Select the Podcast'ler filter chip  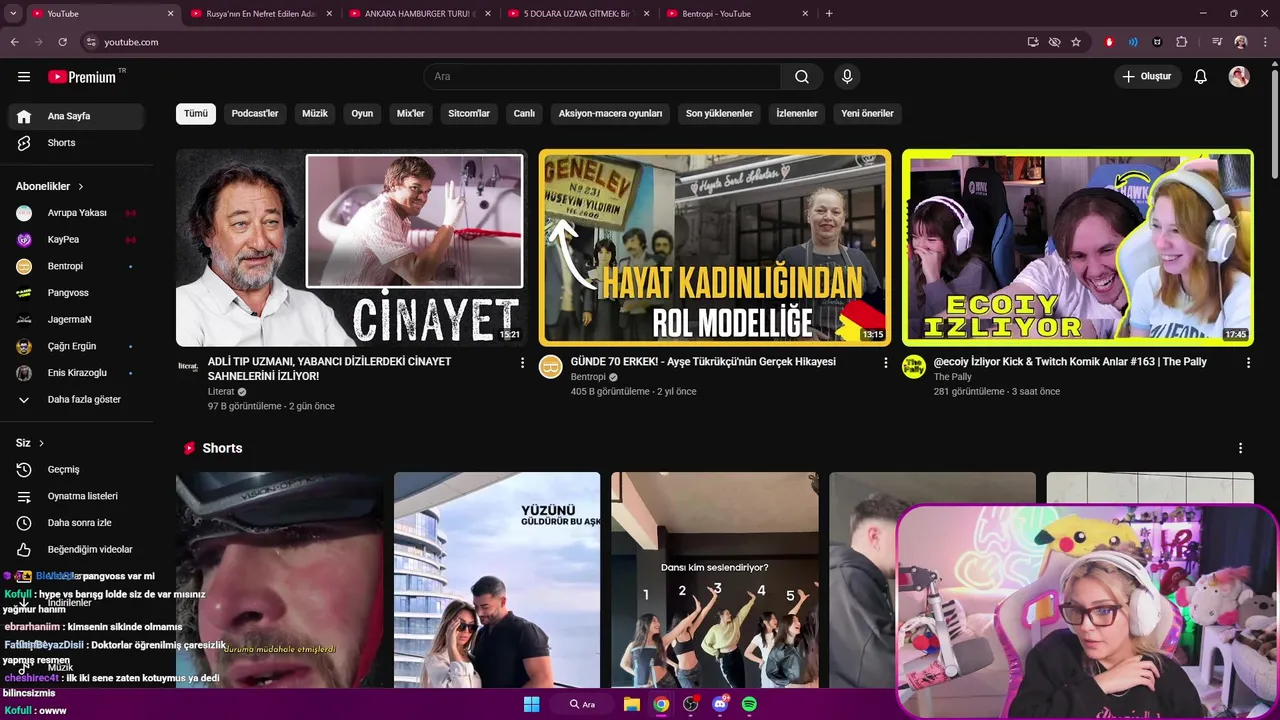click(x=255, y=114)
